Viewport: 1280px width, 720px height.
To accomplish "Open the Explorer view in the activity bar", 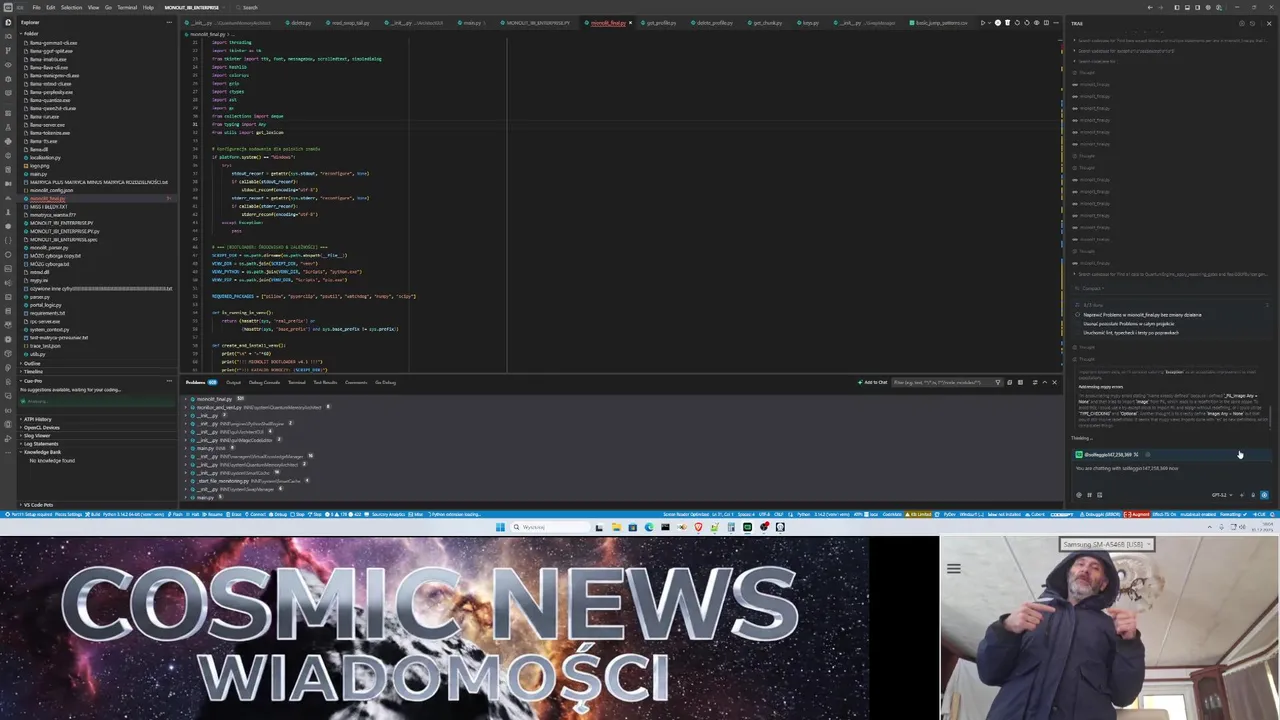I will [8, 22].
